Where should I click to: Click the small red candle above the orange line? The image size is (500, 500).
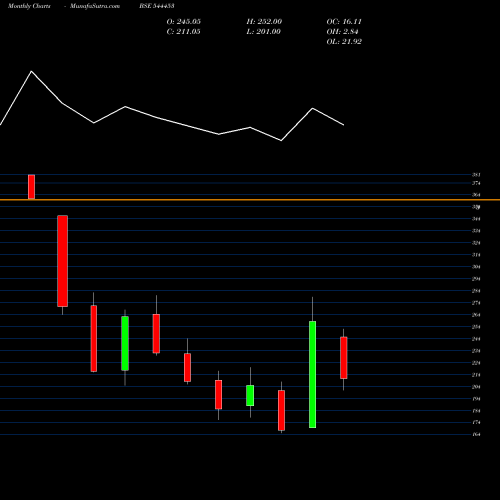(x=31, y=187)
